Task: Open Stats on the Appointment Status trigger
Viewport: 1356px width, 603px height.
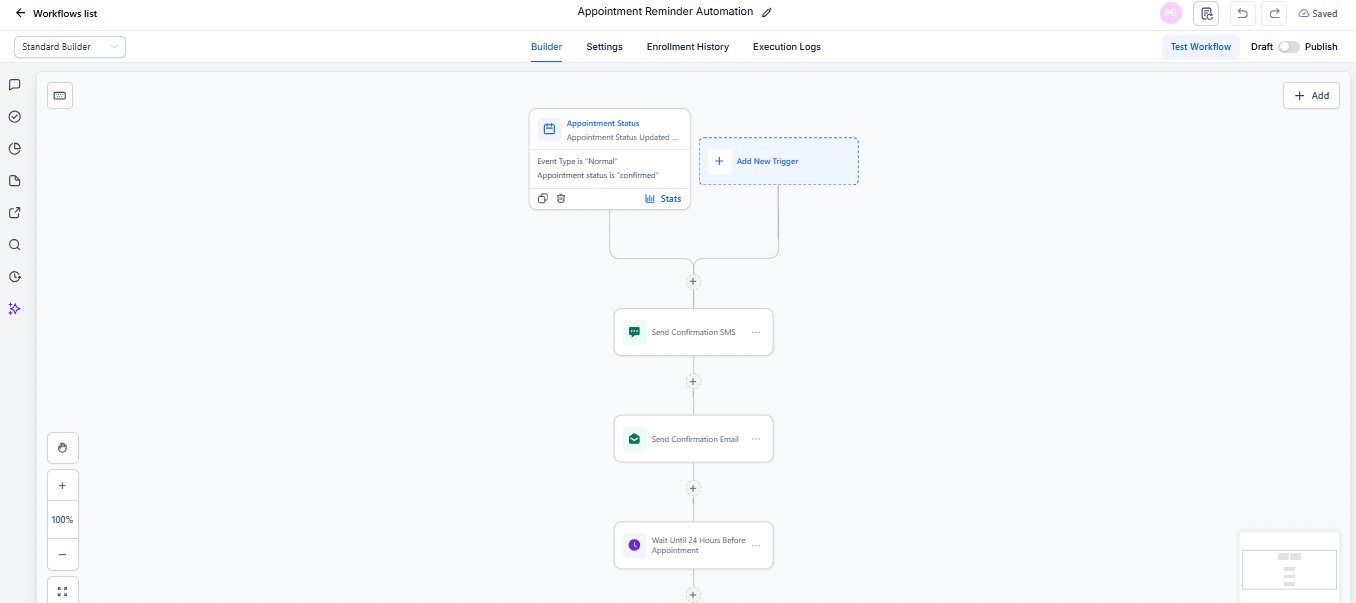Action: (x=663, y=199)
